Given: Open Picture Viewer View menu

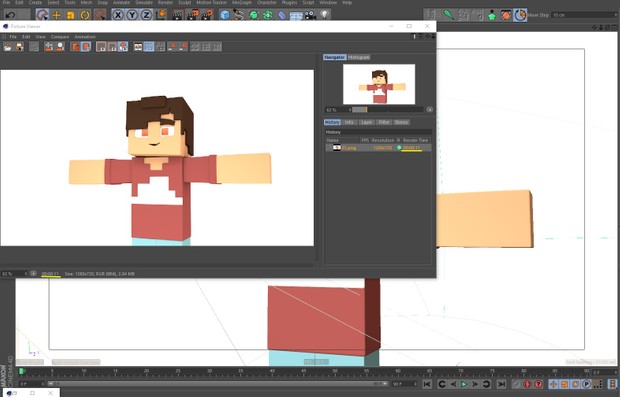Looking at the screenshot, I should point(41,37).
